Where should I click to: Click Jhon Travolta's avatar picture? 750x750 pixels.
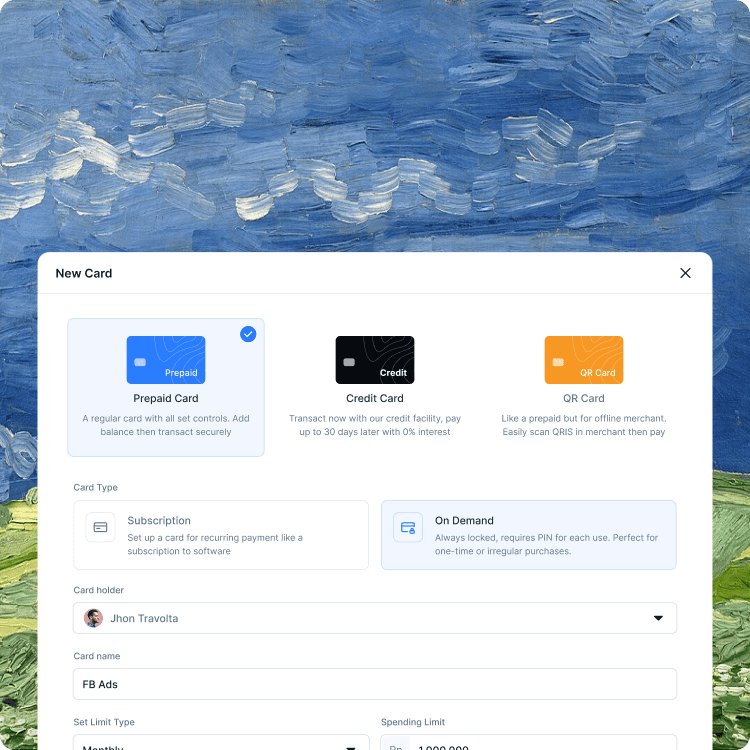[x=94, y=618]
